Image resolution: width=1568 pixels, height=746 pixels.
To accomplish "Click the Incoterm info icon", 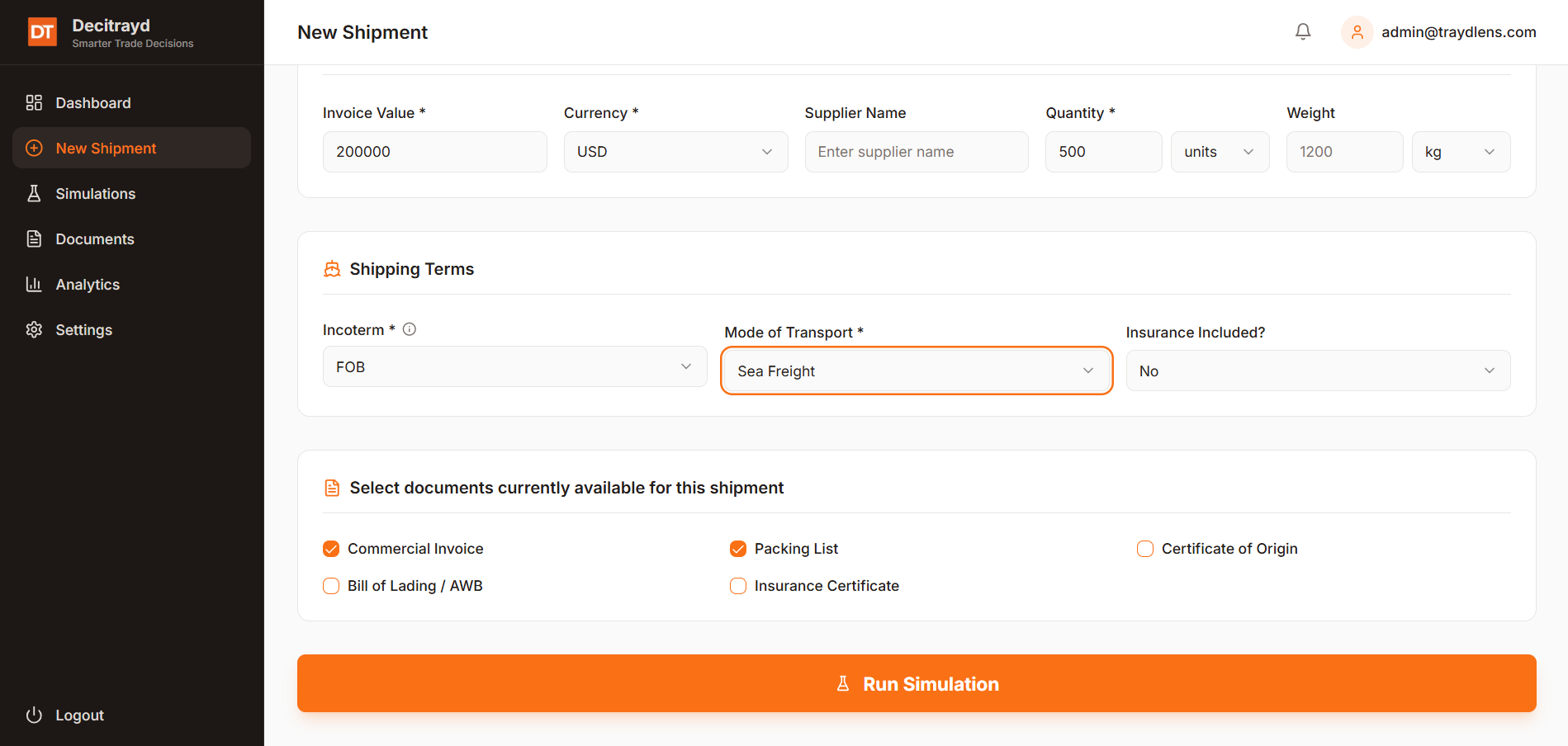I will (410, 329).
